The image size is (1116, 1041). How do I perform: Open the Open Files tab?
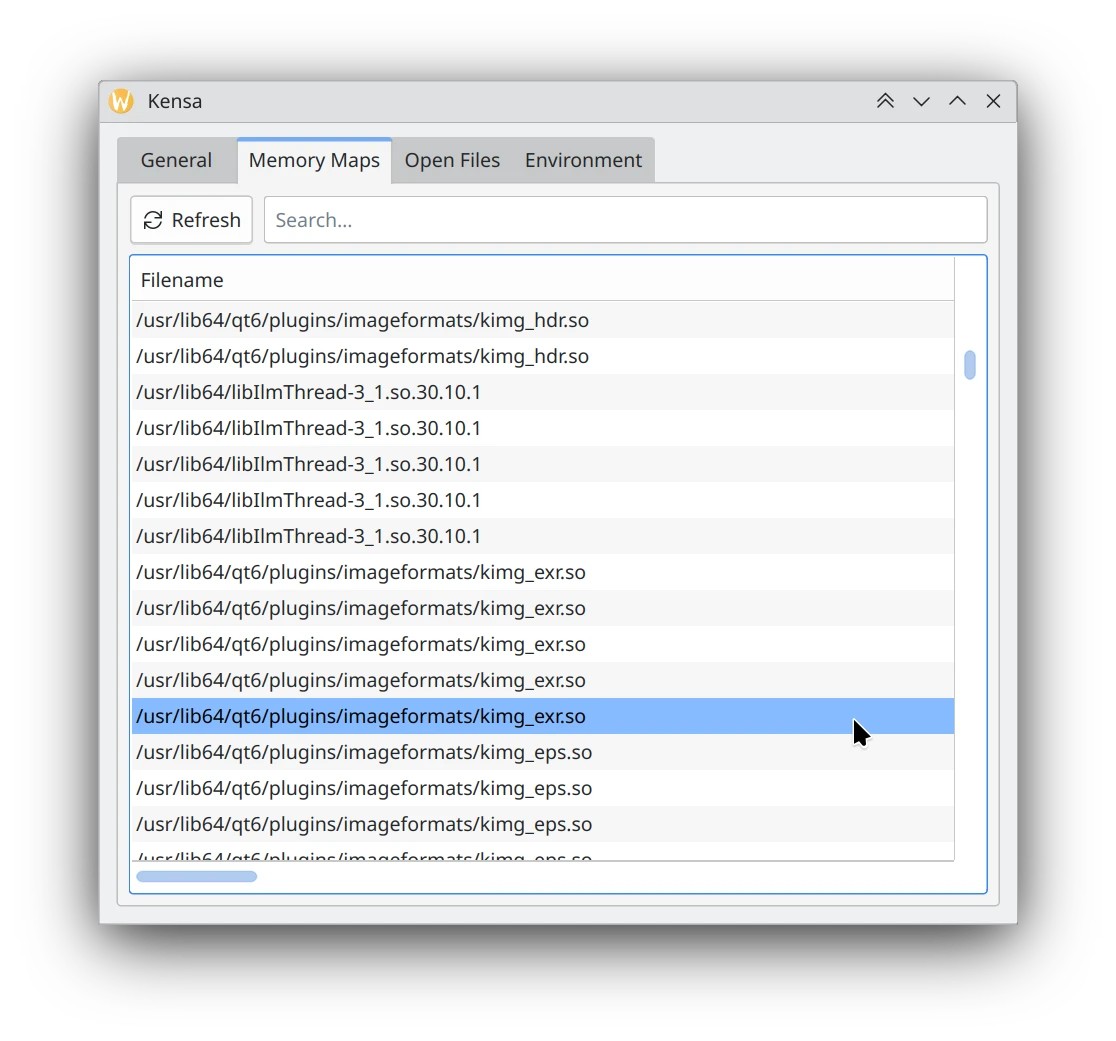click(452, 160)
